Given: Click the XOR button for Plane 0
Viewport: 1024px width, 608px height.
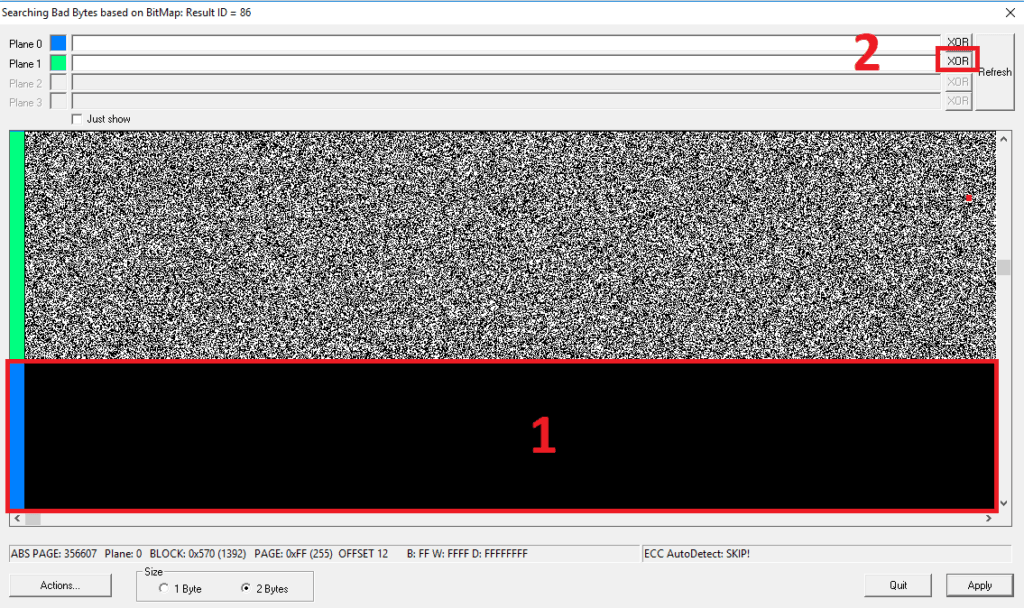Looking at the screenshot, I should pyautogui.click(x=958, y=41).
